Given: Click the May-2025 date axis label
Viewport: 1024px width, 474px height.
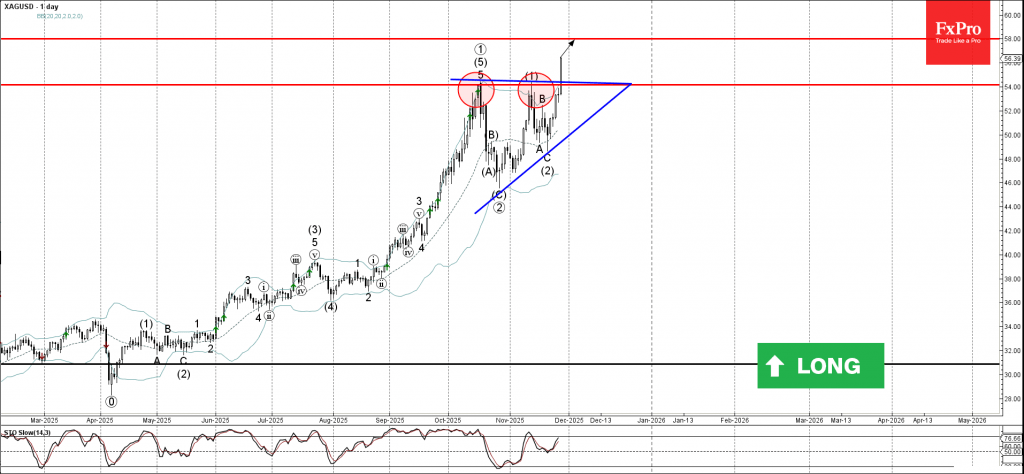Looking at the screenshot, I should point(157,420).
